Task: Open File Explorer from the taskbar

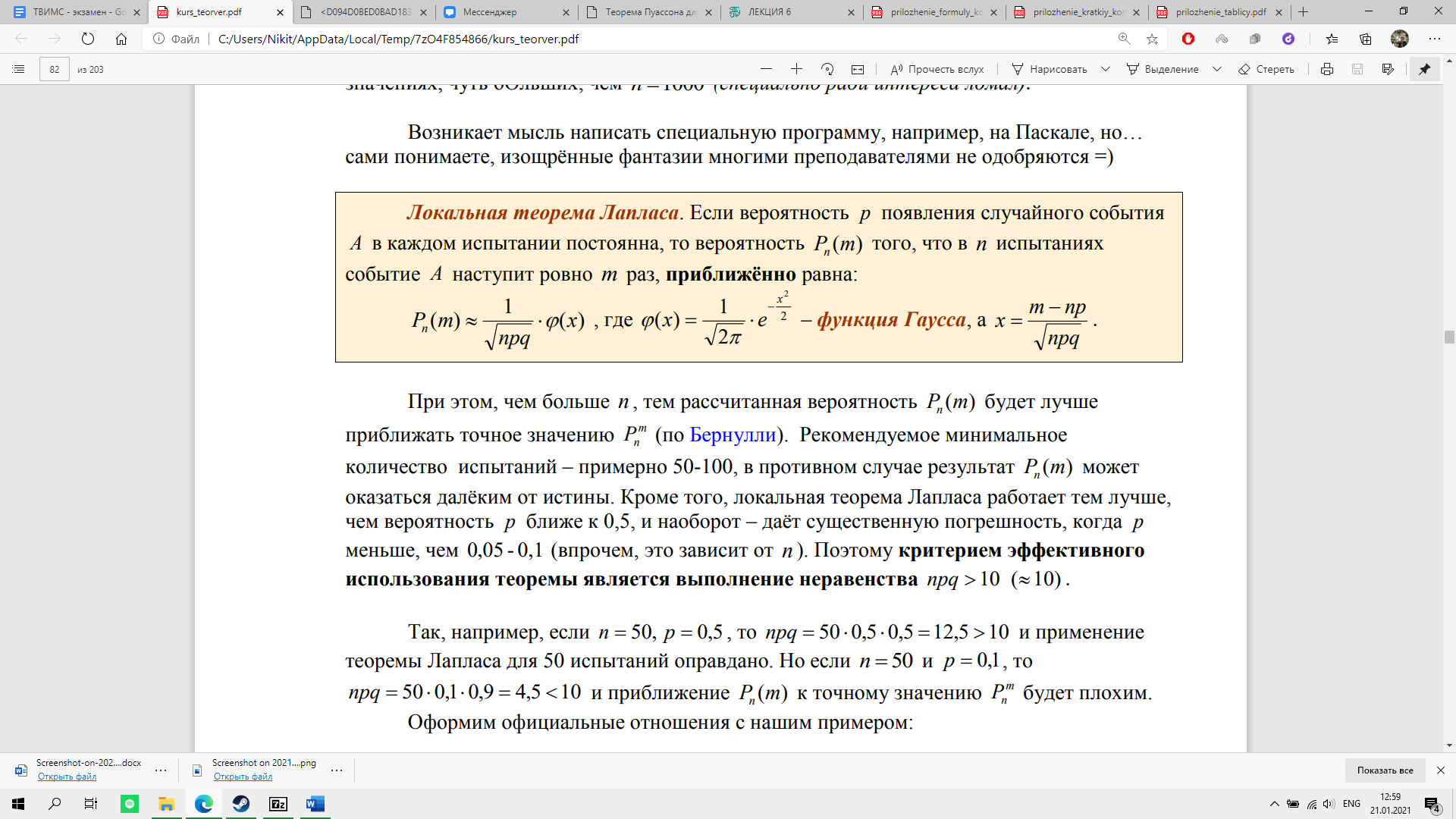Action: click(166, 804)
